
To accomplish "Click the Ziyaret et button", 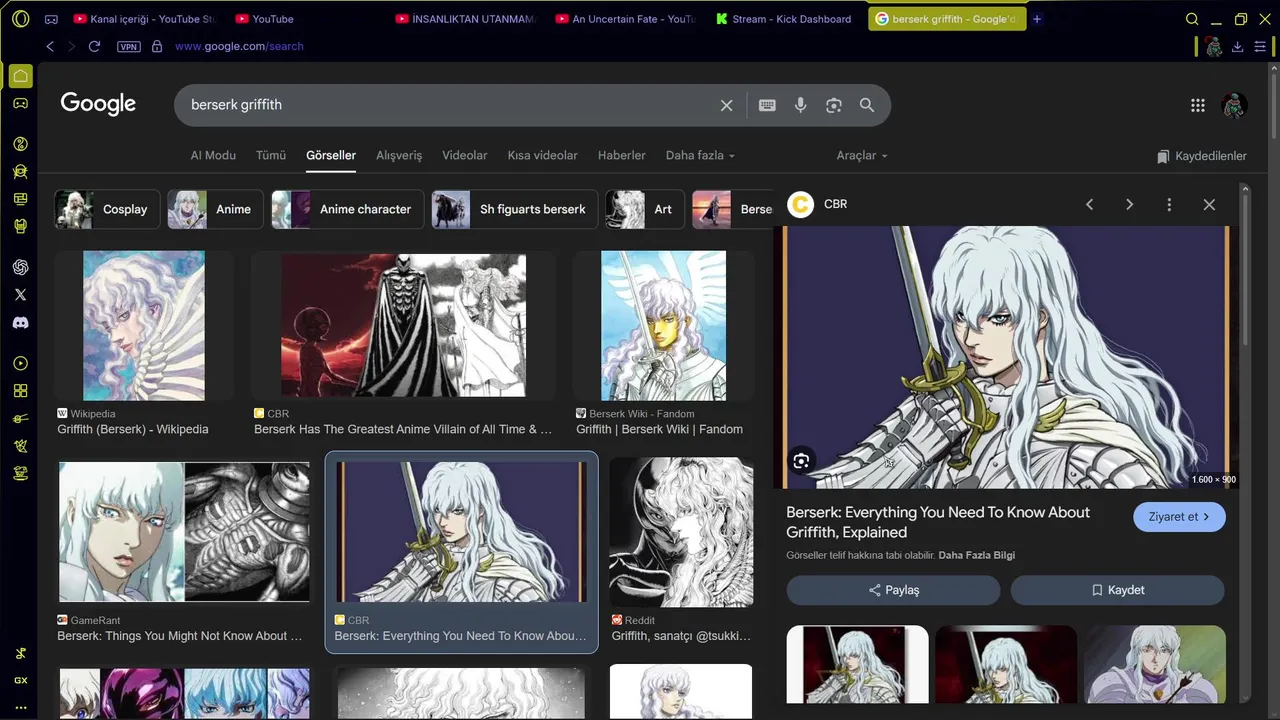I will coord(1179,517).
